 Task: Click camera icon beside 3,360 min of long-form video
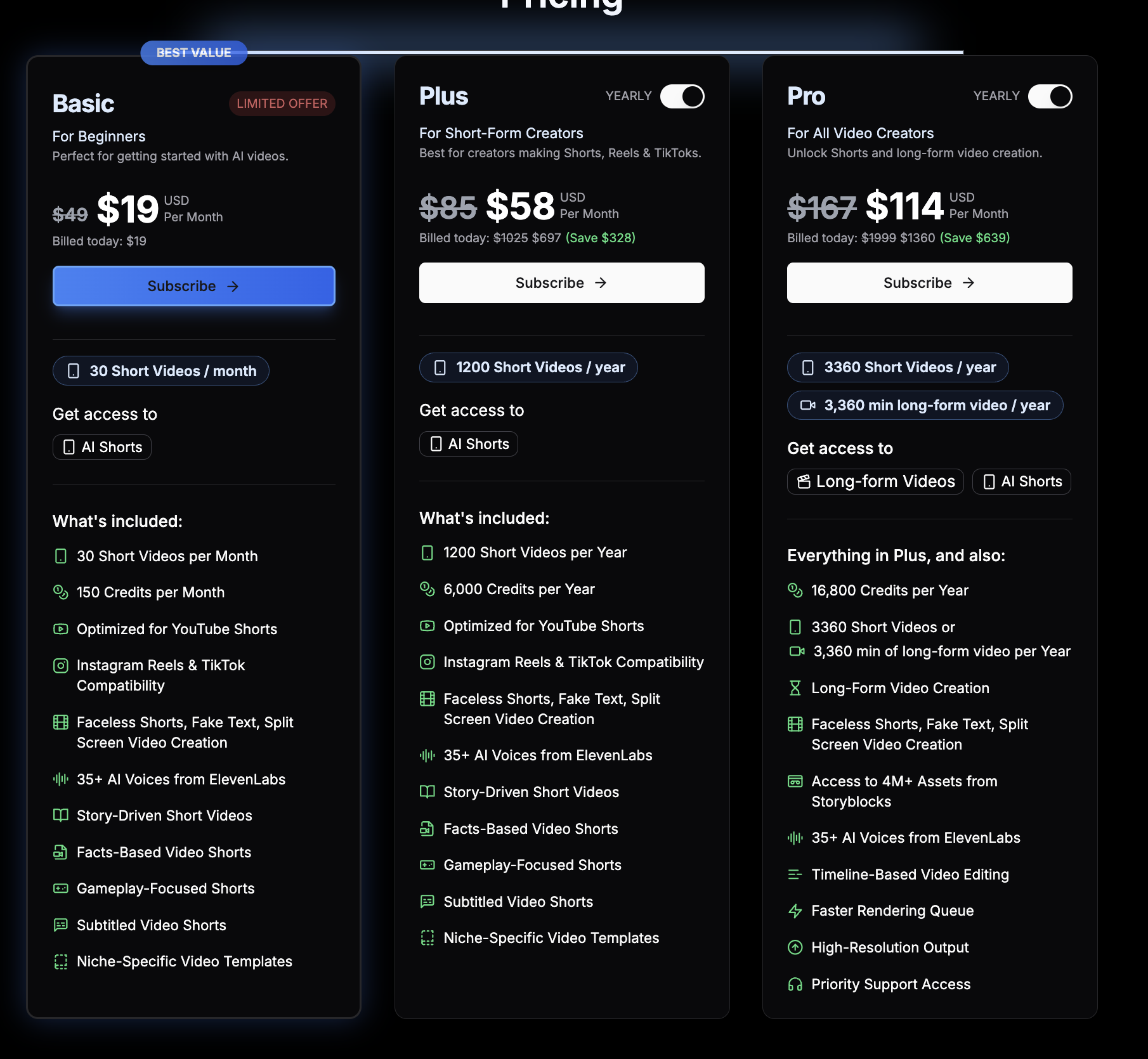coord(797,651)
